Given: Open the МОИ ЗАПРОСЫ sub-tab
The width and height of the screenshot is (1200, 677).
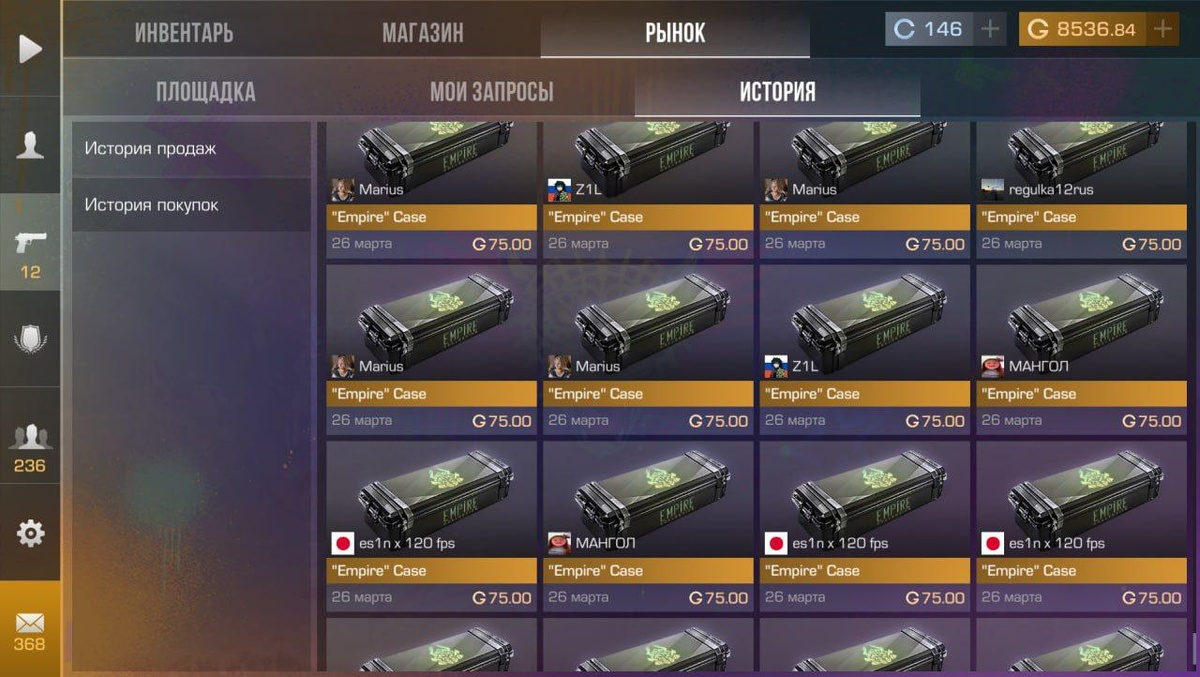Looking at the screenshot, I should tap(491, 92).
